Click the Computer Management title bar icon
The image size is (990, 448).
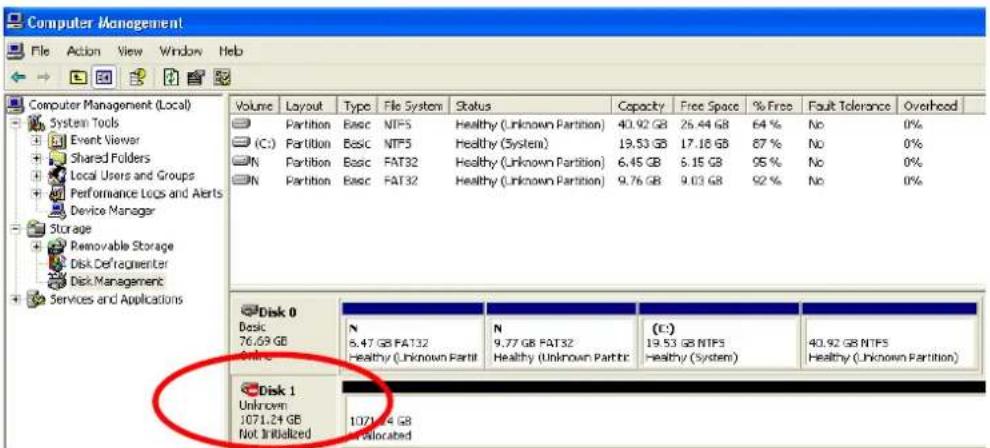tap(14, 23)
